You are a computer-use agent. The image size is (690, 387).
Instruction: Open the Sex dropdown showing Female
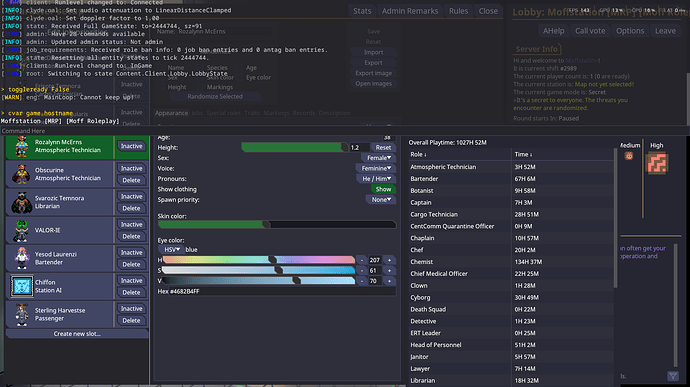coord(379,158)
